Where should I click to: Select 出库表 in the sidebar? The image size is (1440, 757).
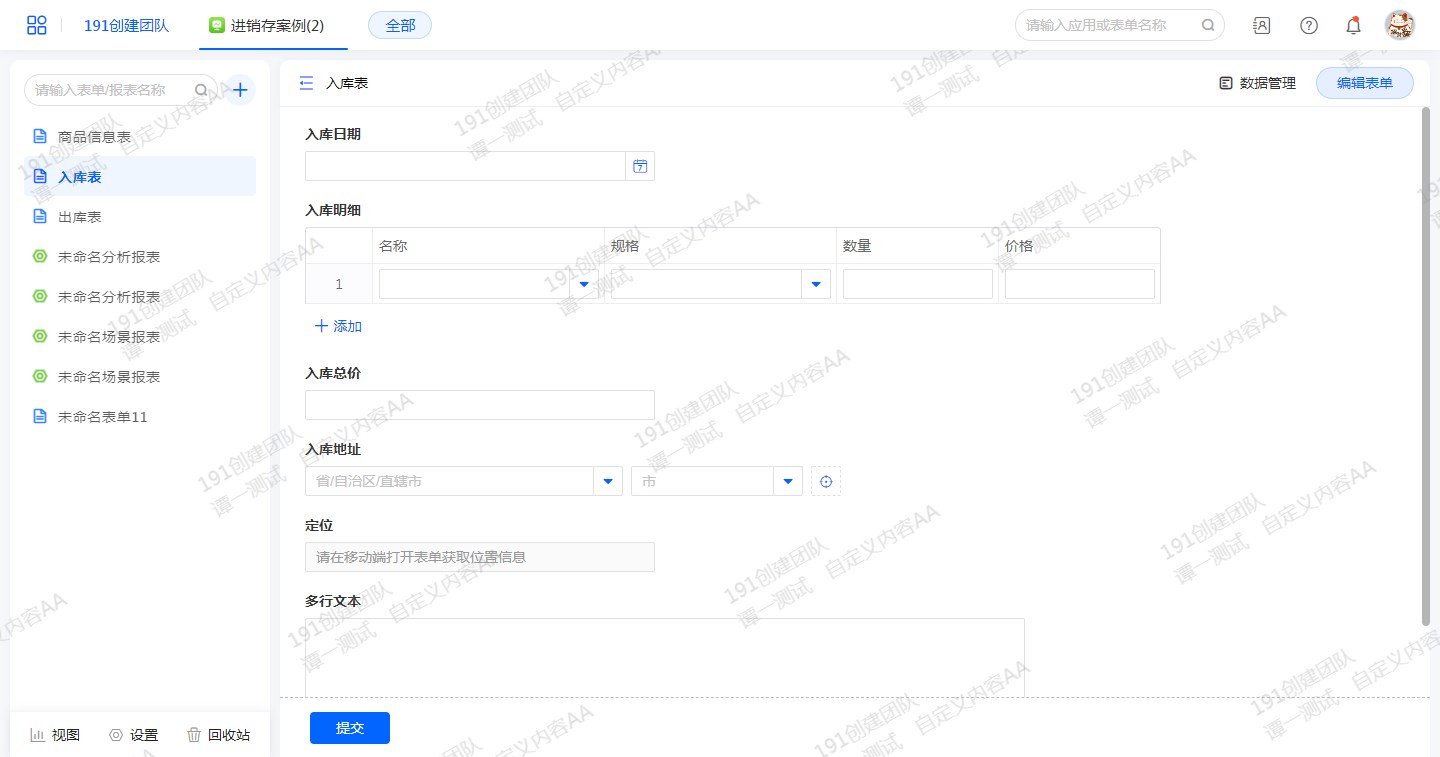click(80, 217)
